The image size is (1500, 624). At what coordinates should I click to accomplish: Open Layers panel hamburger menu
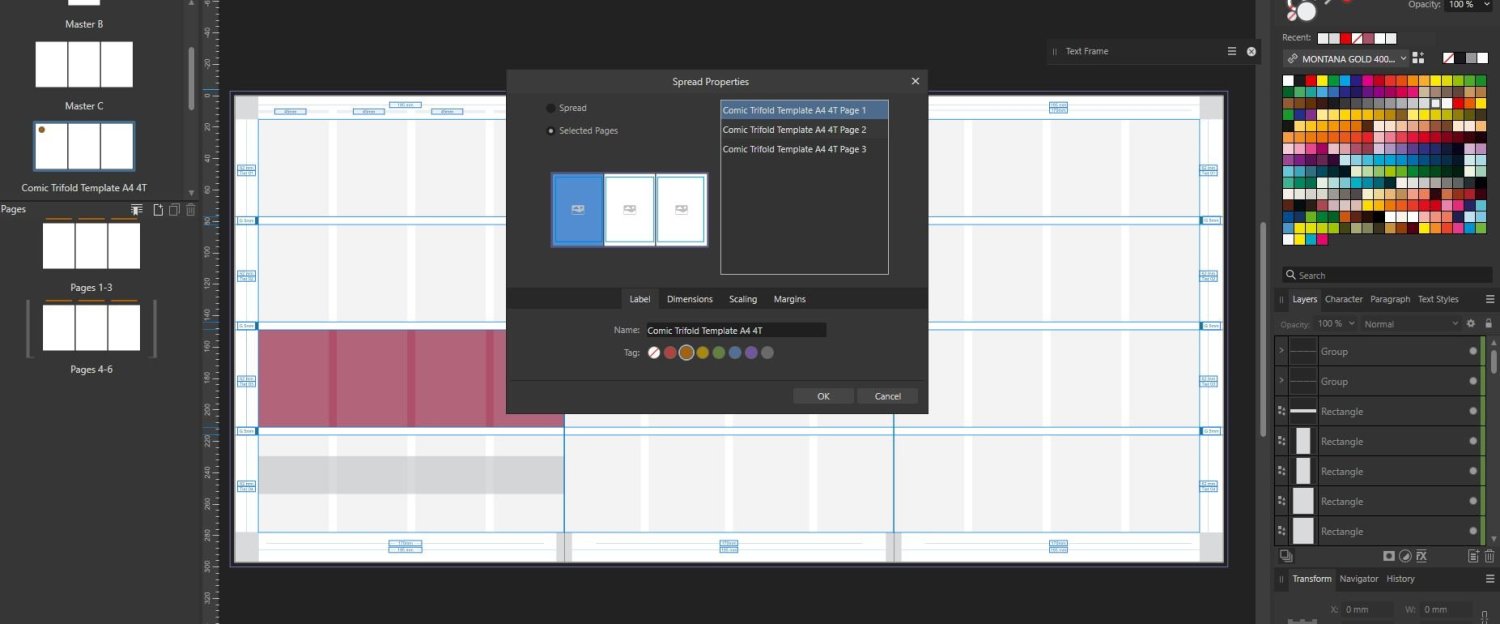click(x=1490, y=299)
